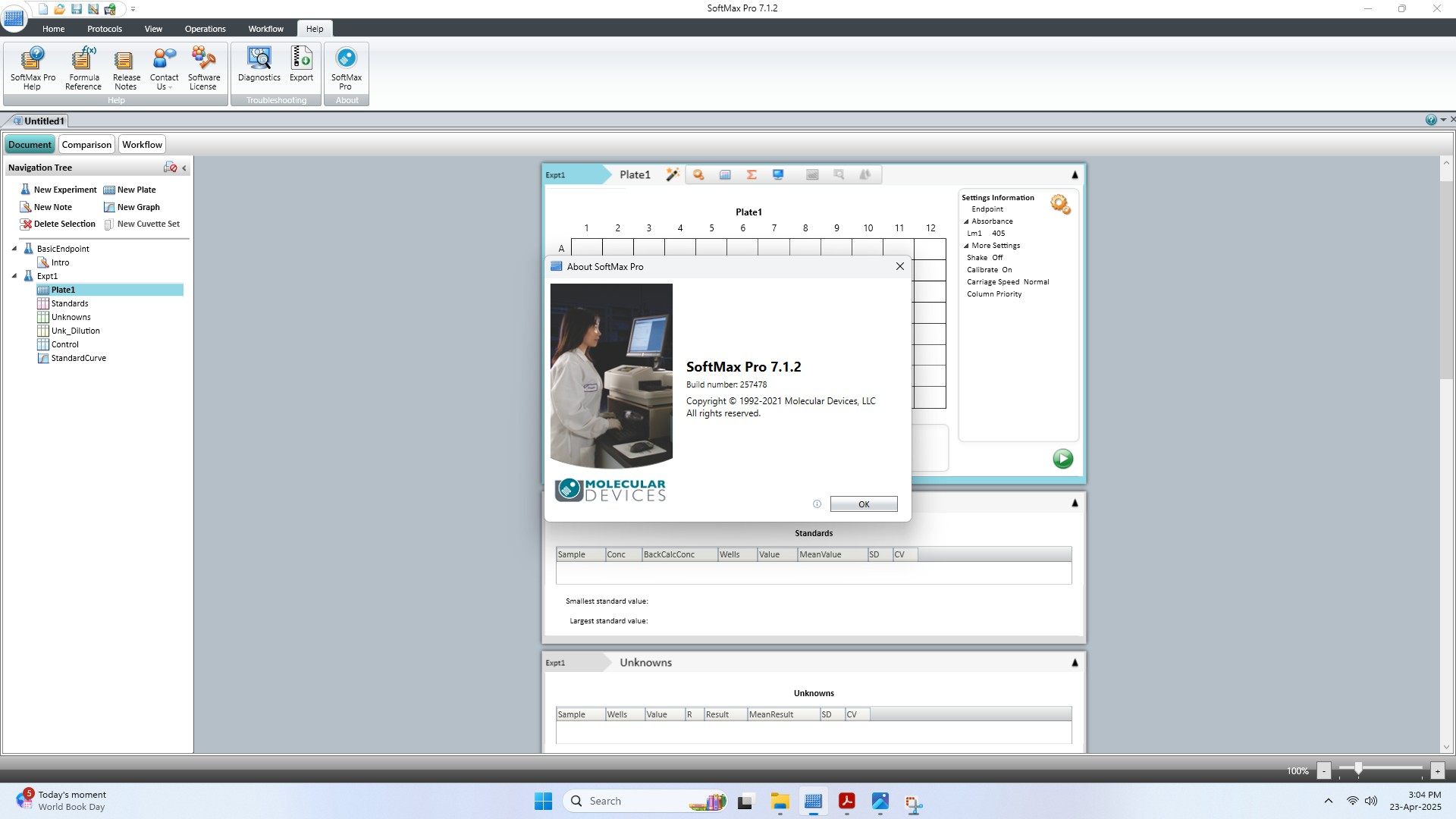Click the green Read play button
The image size is (1456, 819).
[x=1062, y=458]
